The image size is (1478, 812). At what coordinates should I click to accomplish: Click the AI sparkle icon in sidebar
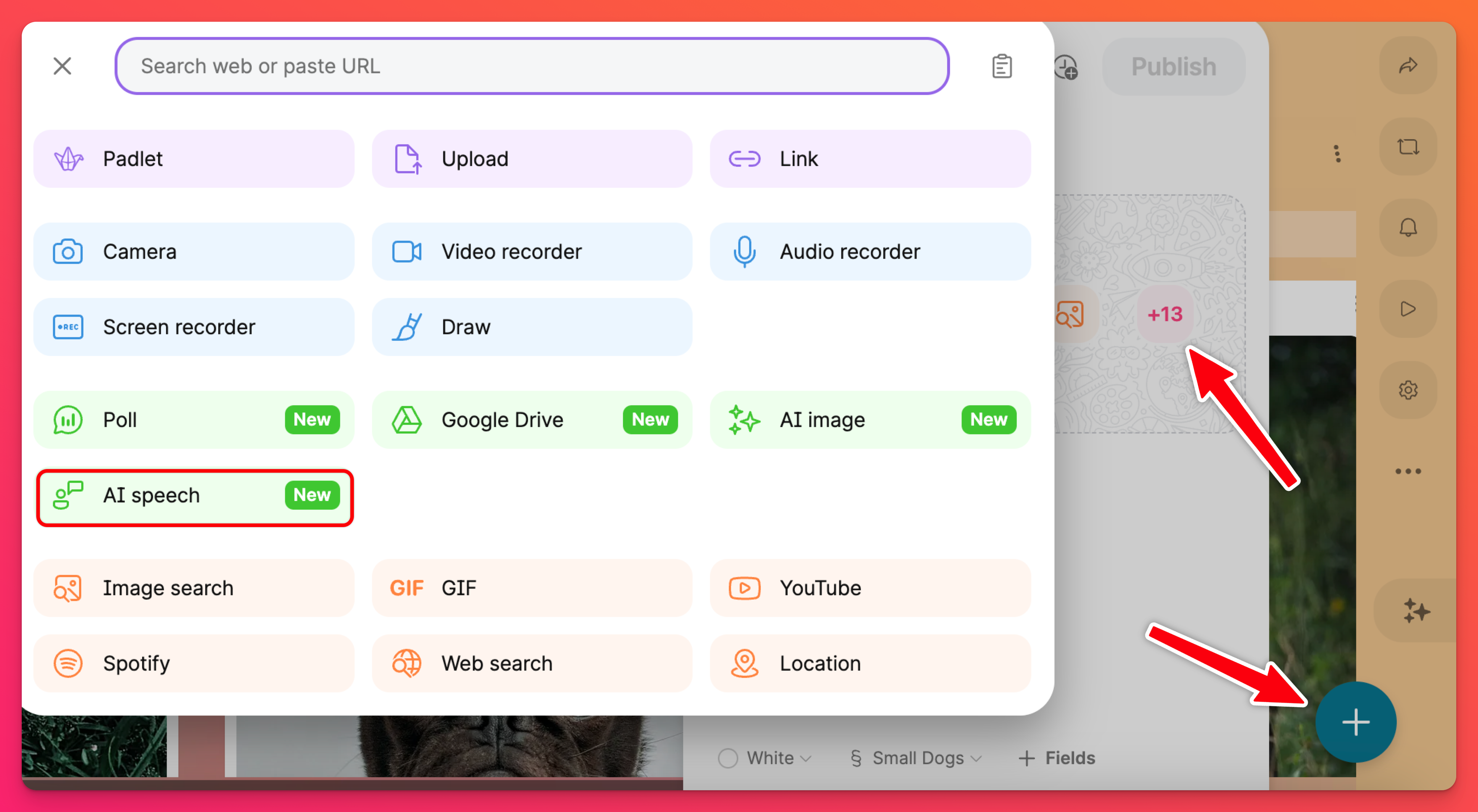pyautogui.click(x=1416, y=611)
